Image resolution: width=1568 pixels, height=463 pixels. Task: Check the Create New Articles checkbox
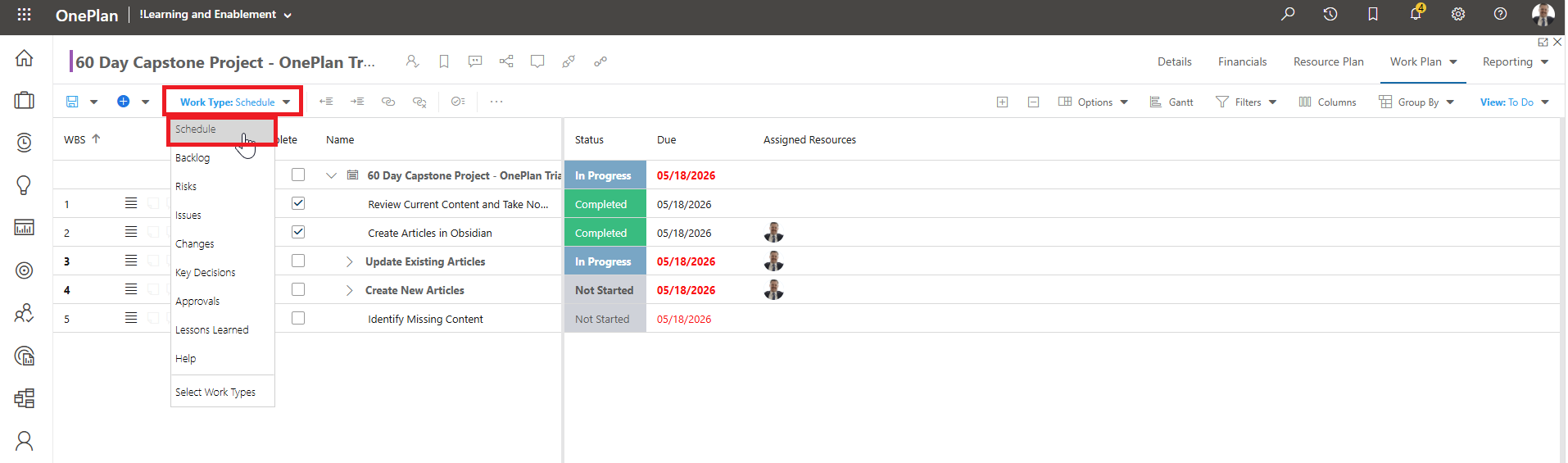298,289
